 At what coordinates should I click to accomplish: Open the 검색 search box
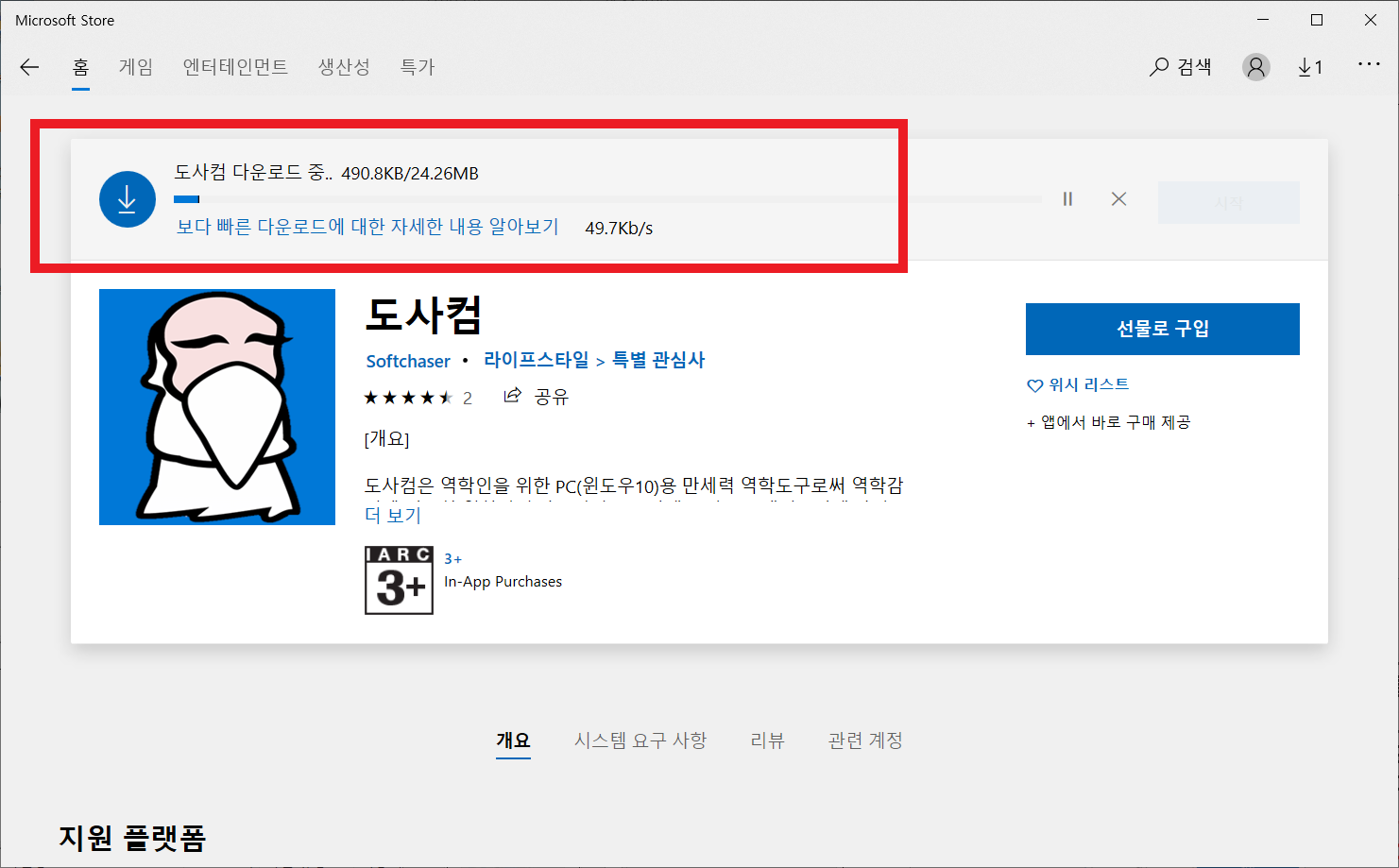click(x=1181, y=67)
